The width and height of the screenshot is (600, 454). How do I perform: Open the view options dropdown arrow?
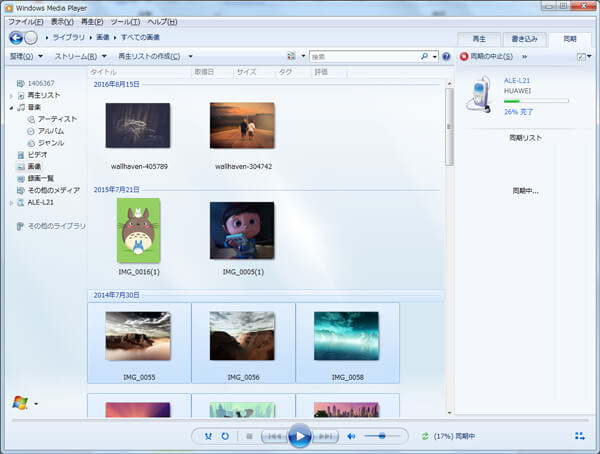[x=303, y=56]
